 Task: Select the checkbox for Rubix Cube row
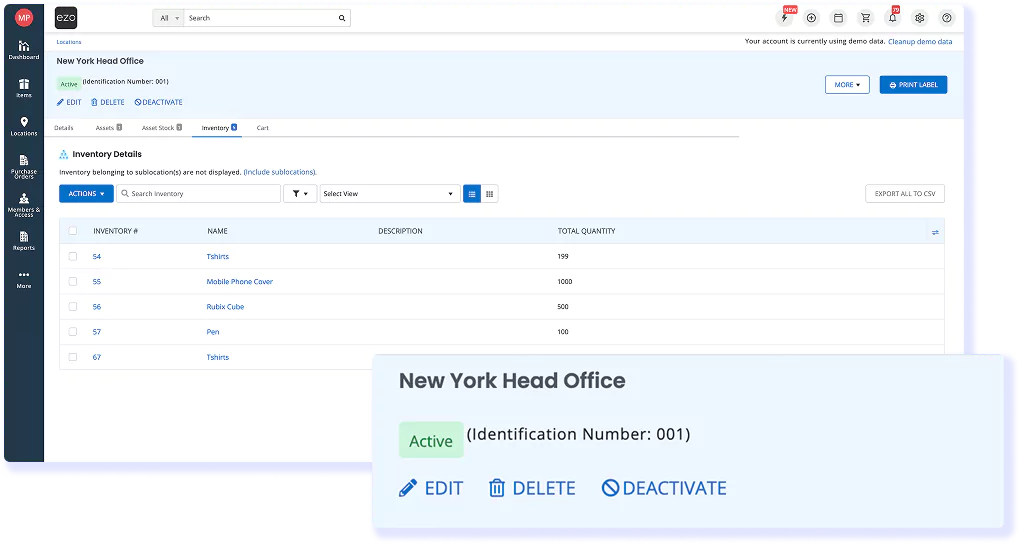pos(72,307)
